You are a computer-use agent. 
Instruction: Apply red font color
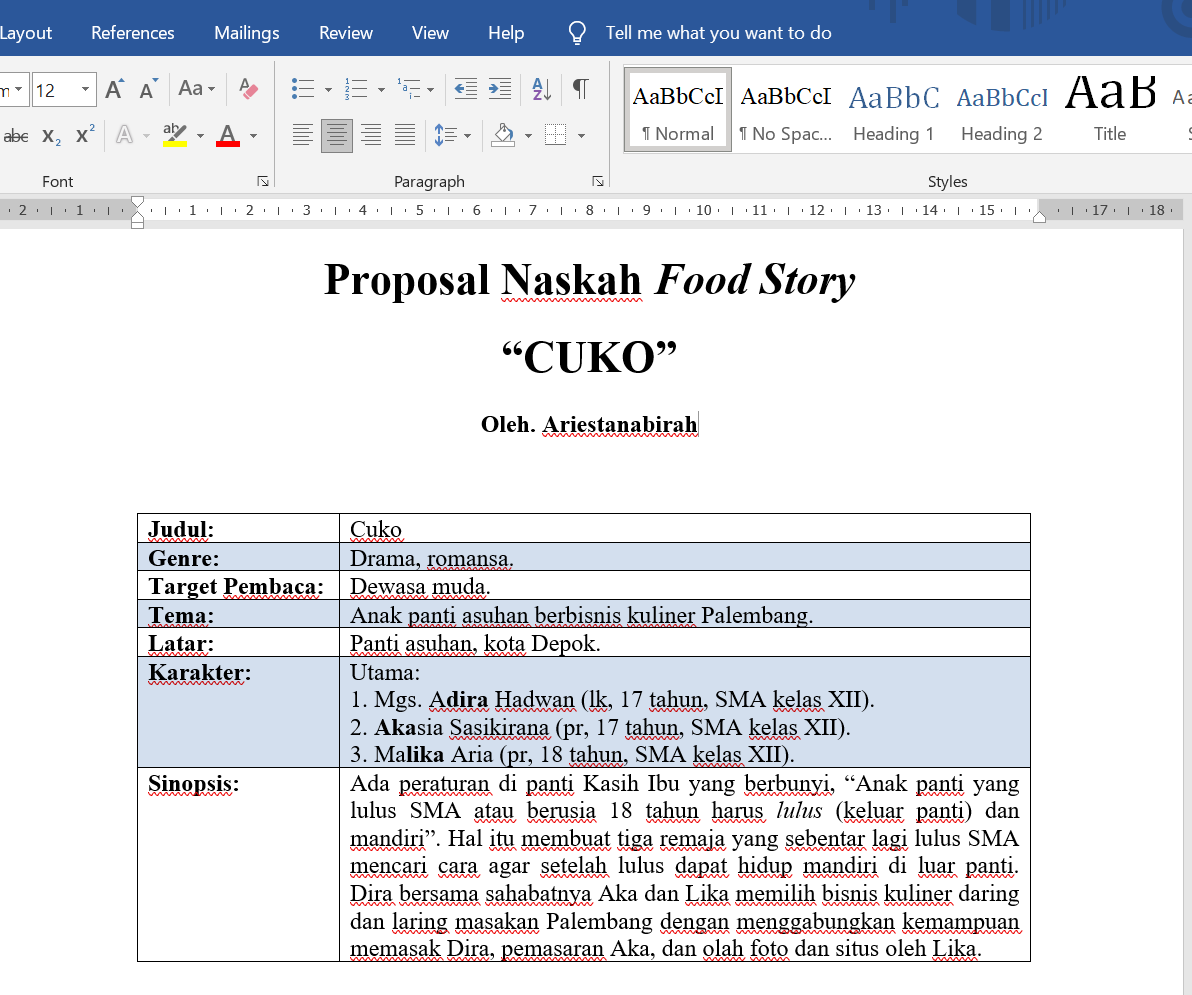click(x=227, y=135)
